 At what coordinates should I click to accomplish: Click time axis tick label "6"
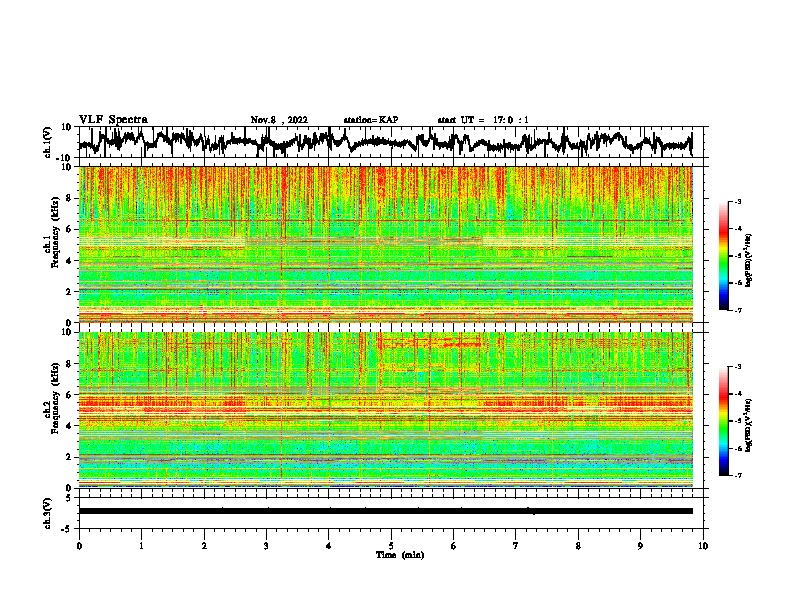(454, 546)
